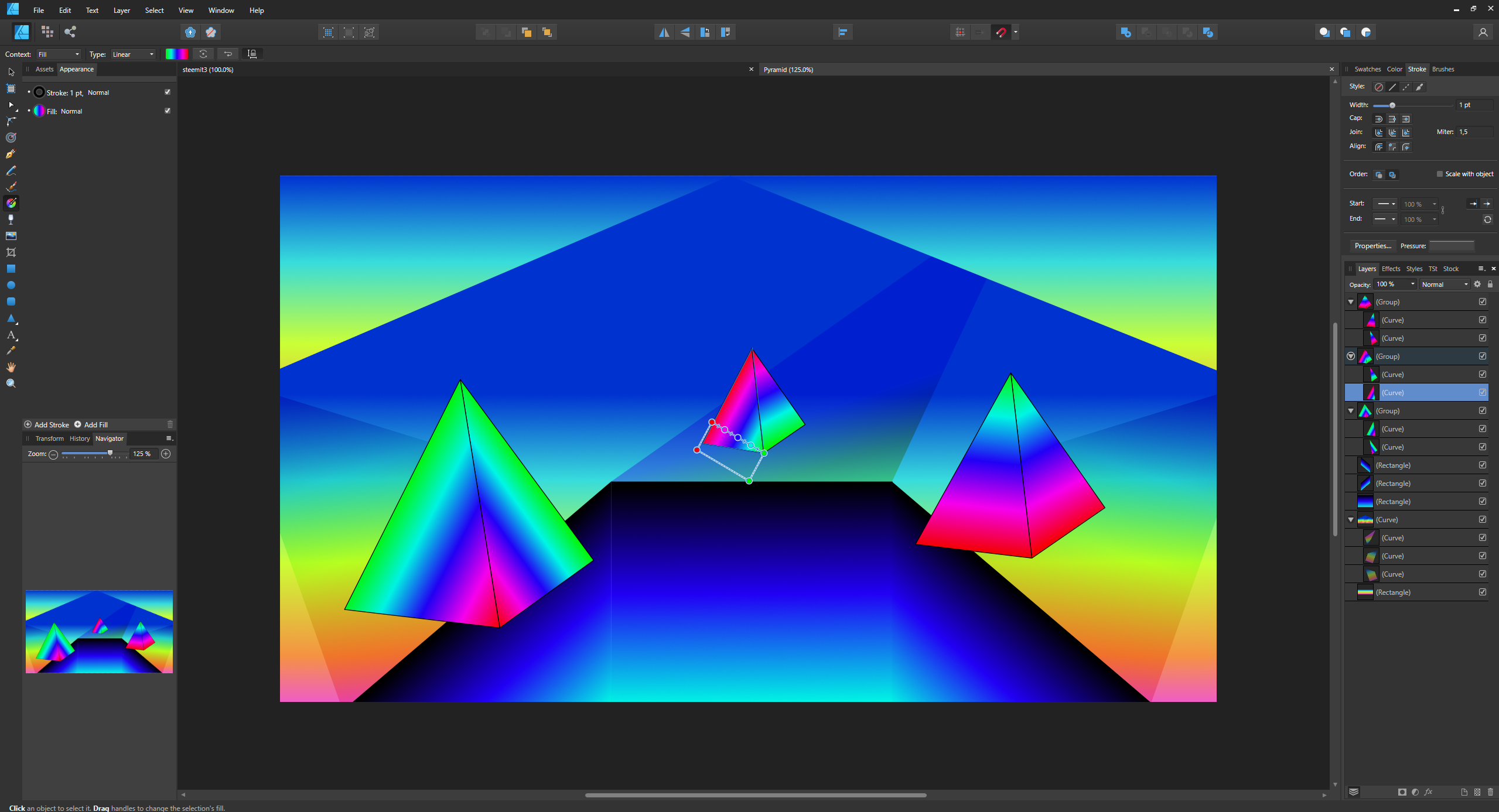Switch to the Swatches tab
This screenshot has width=1499, height=812.
(1367, 69)
